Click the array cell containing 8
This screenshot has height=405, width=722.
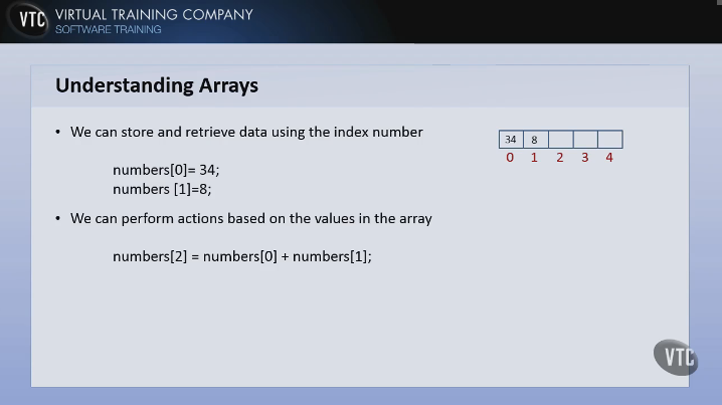coord(535,139)
